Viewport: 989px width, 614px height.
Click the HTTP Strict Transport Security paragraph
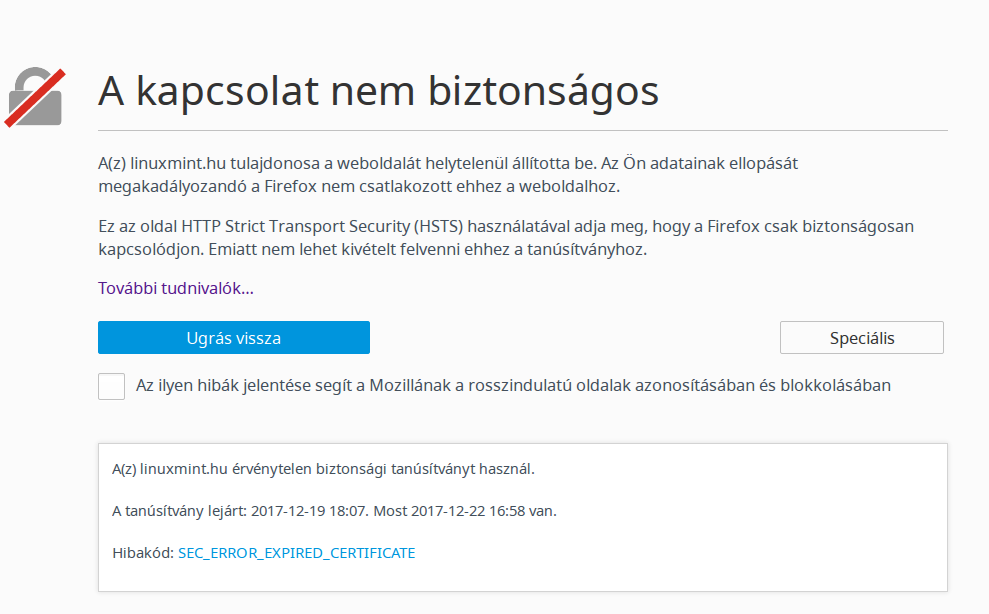point(506,238)
